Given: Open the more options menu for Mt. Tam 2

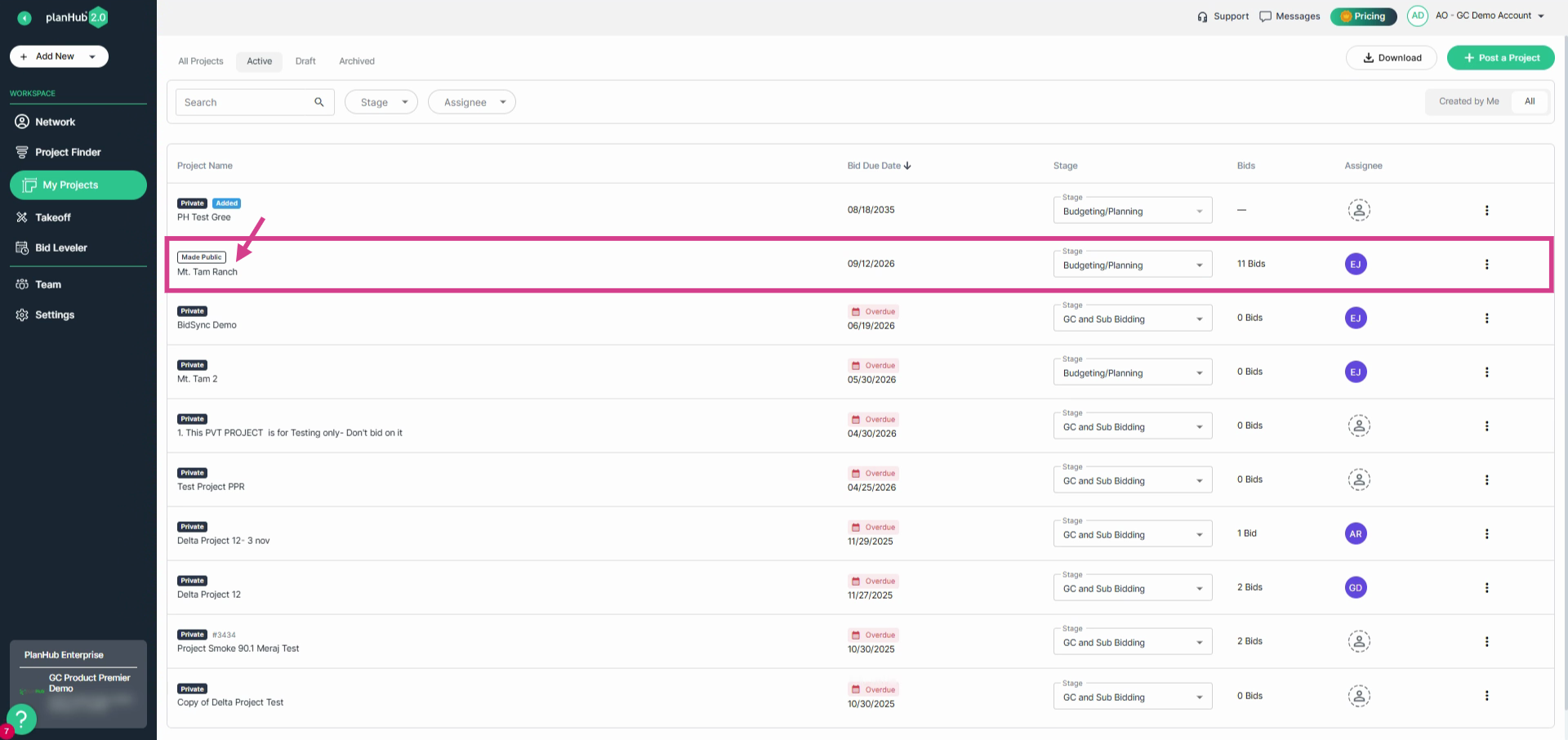Looking at the screenshot, I should (1486, 372).
